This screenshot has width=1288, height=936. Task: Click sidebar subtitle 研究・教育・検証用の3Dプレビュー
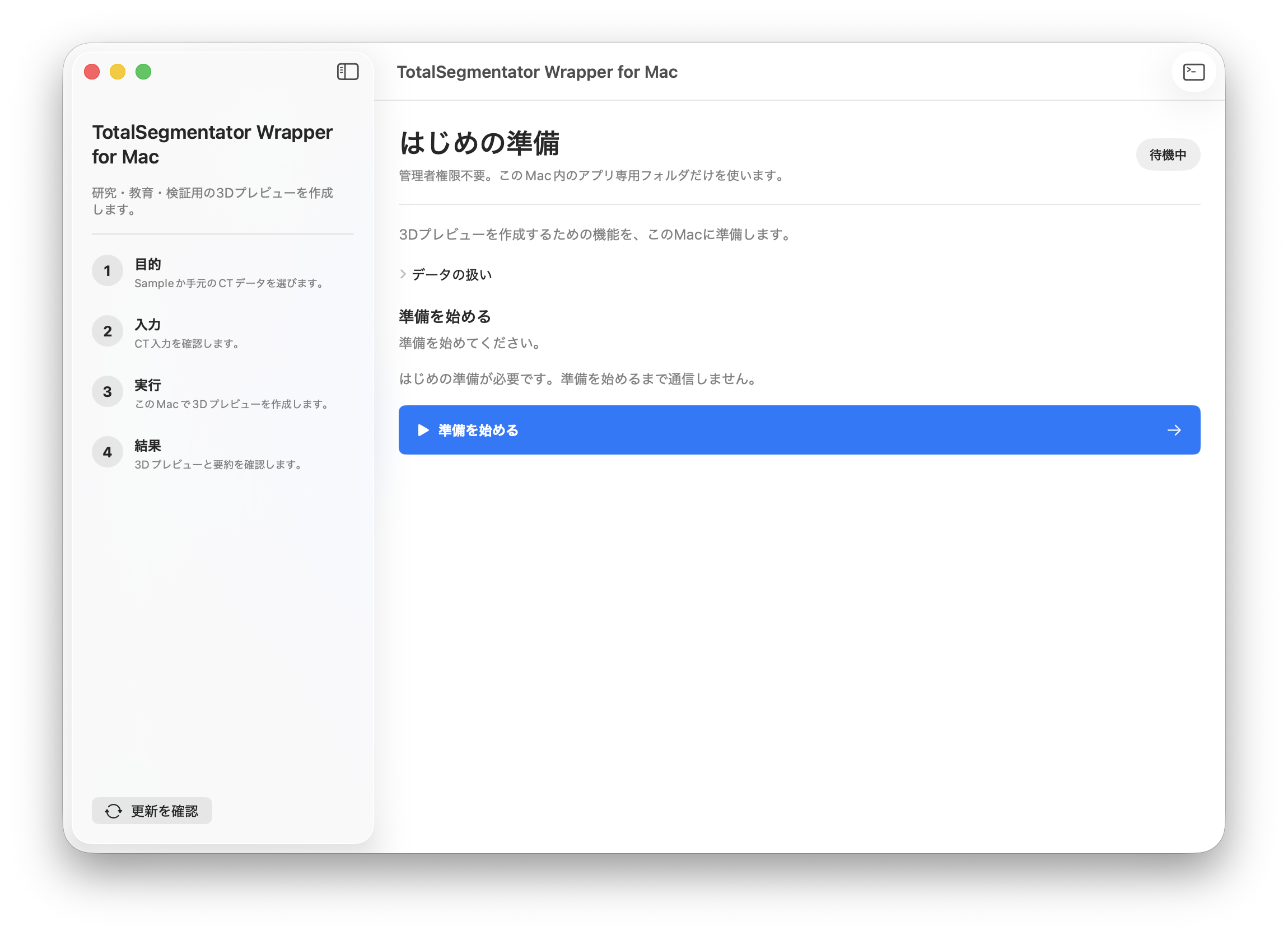(212, 201)
